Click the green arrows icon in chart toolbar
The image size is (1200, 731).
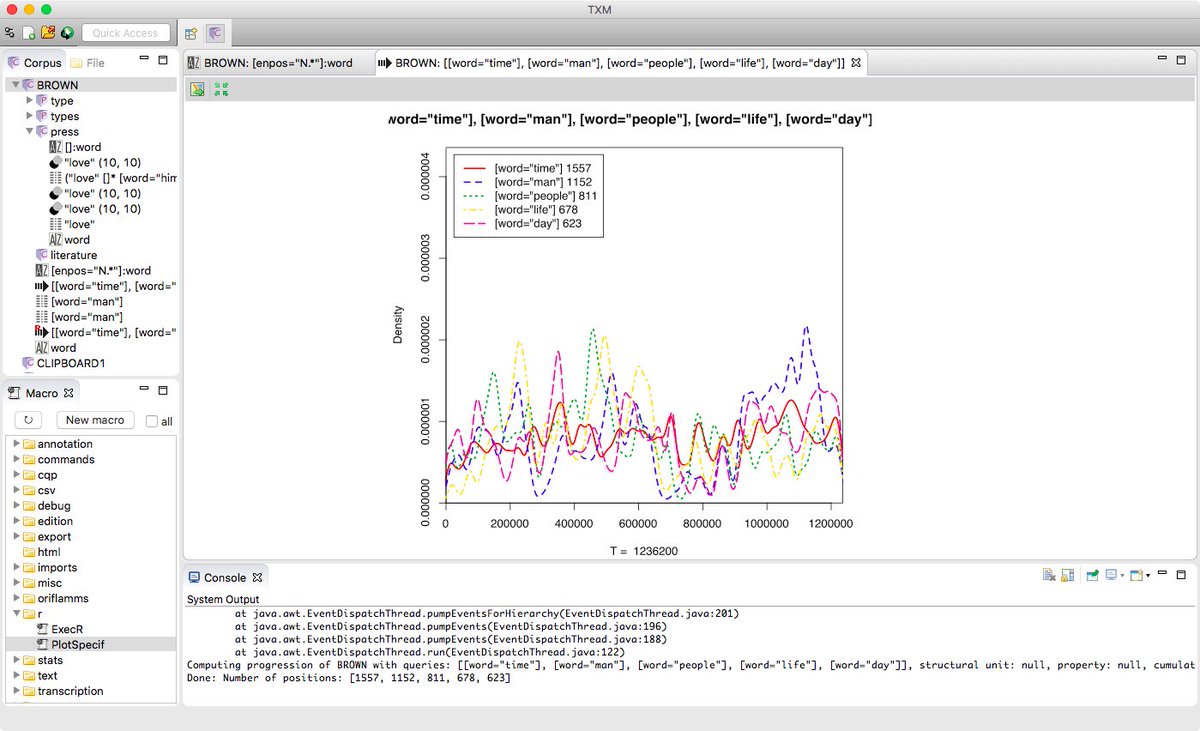click(x=220, y=89)
